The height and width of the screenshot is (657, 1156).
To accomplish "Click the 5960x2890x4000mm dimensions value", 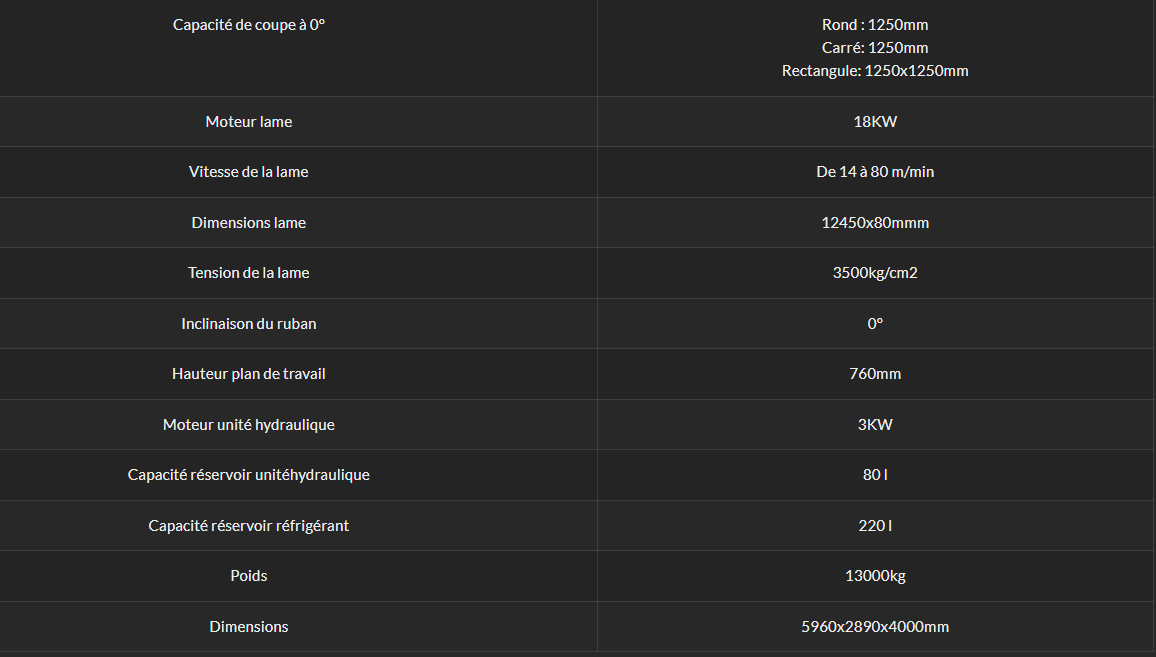I will [874, 627].
